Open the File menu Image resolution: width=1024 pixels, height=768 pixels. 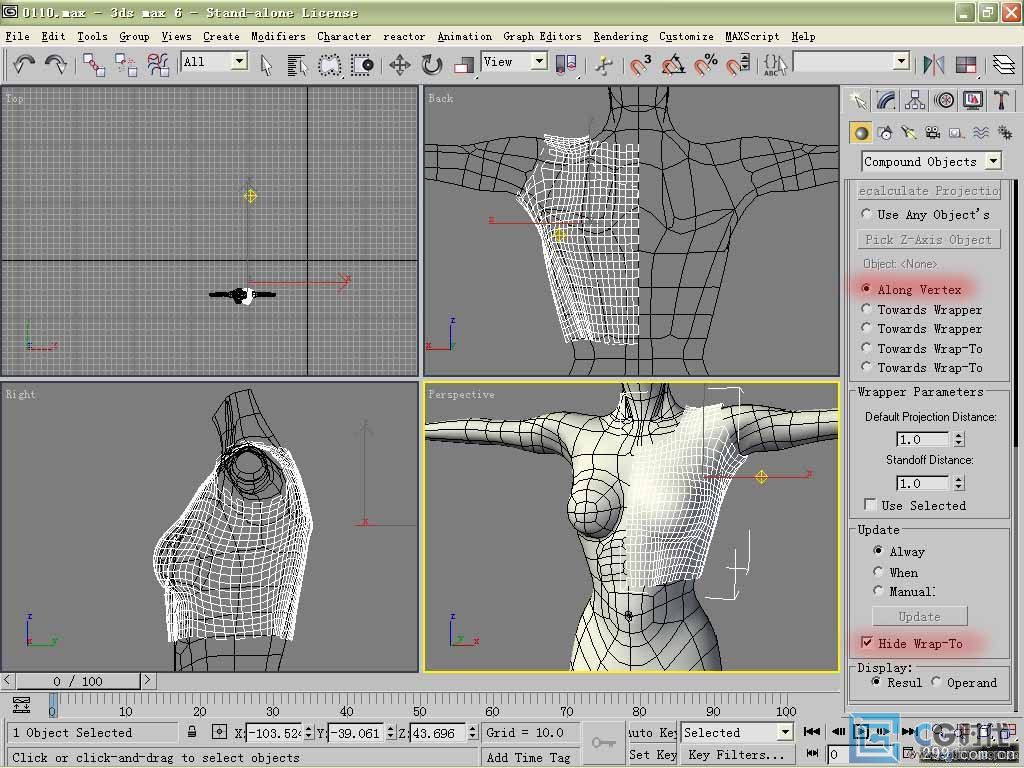[x=18, y=37]
